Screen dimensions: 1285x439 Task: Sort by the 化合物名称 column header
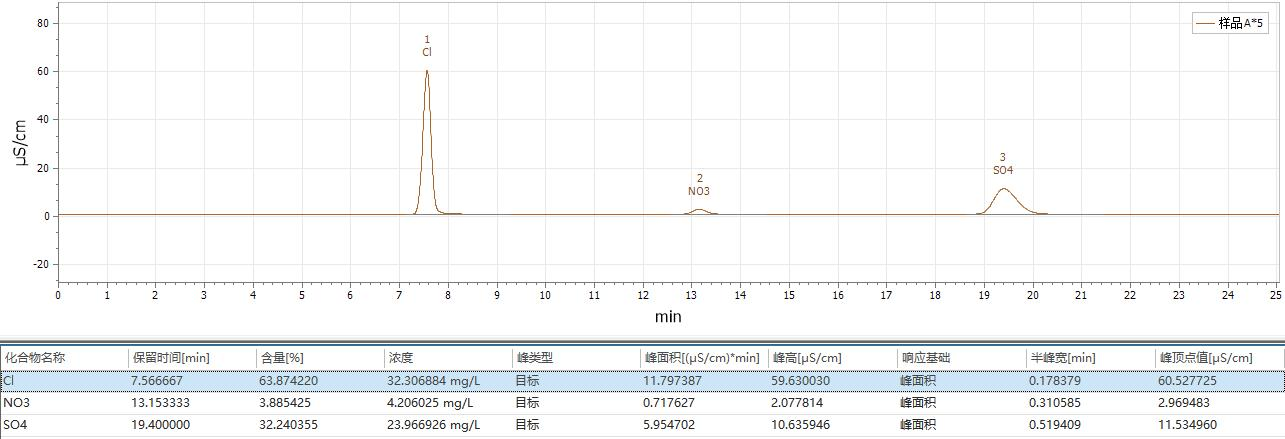(x=35, y=357)
